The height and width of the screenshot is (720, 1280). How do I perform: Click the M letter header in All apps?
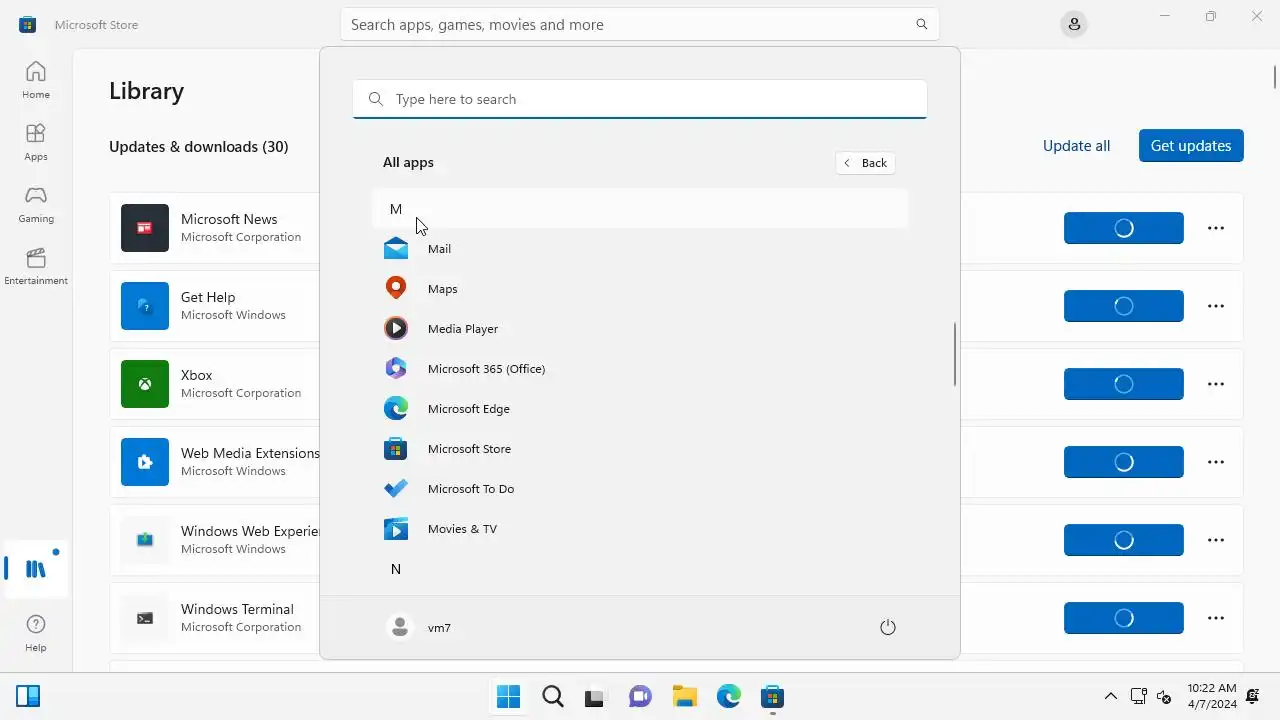[640, 209]
